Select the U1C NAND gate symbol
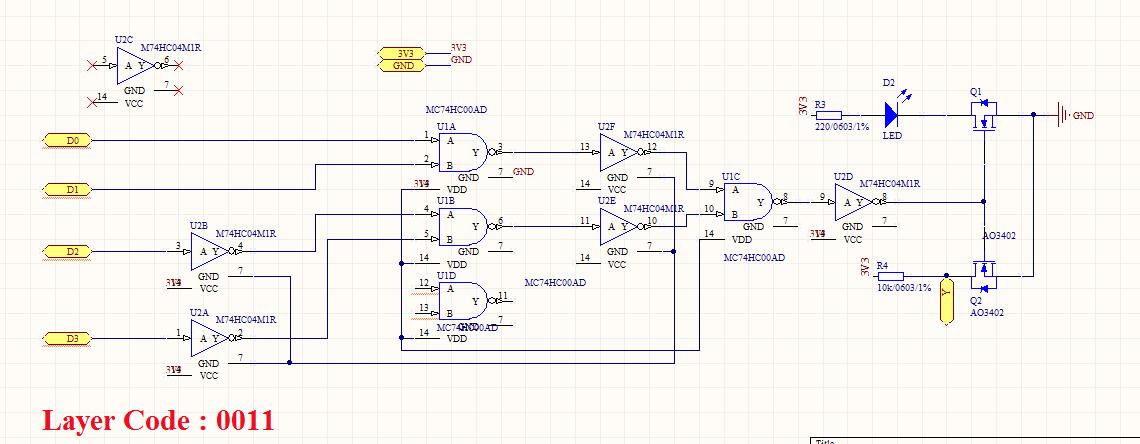Screen dimensions: 1140x444 point(750,200)
